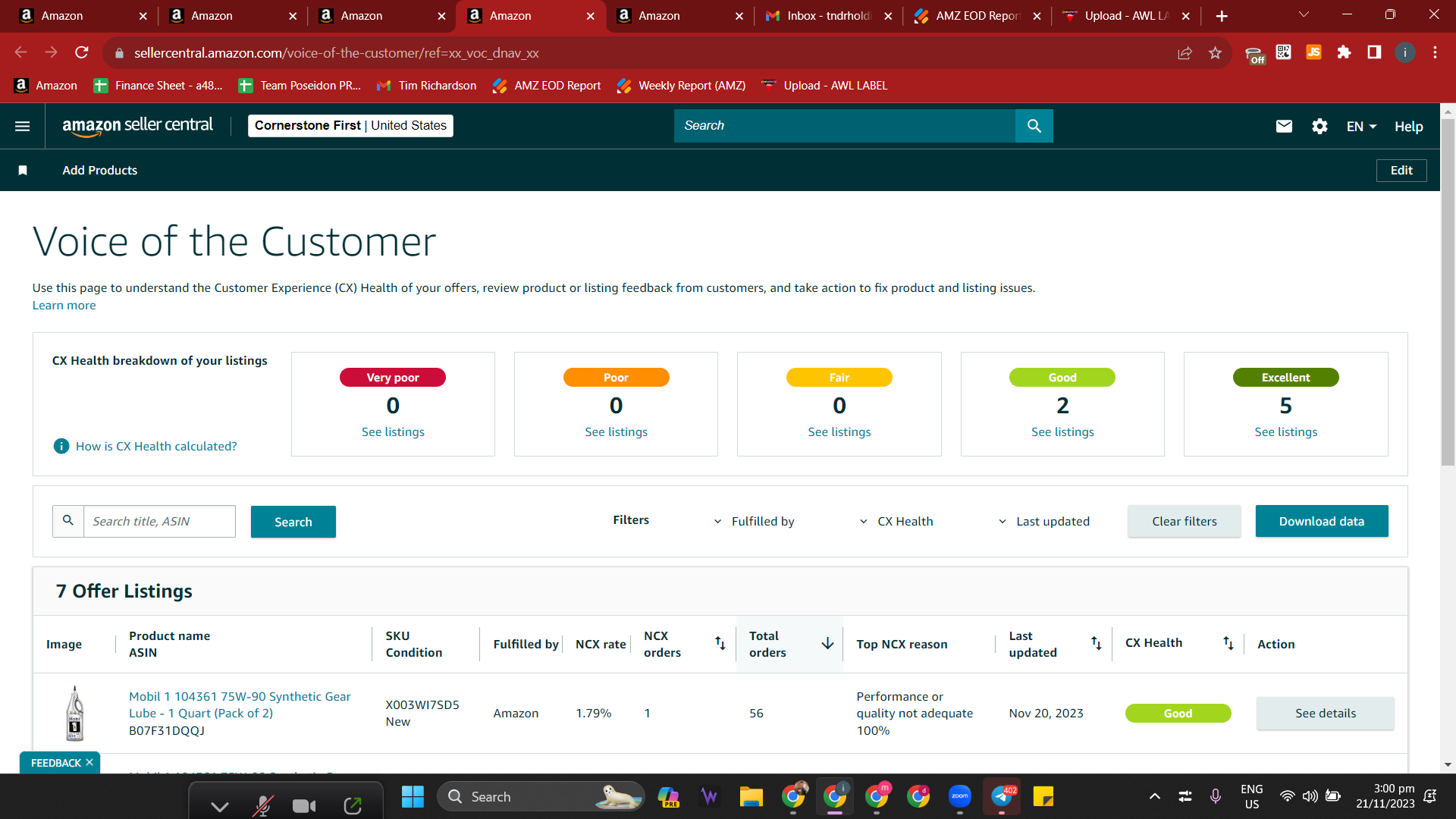1456x819 pixels.
Task: Click the bookmark flag icon beside Add Products
Action: (x=23, y=170)
